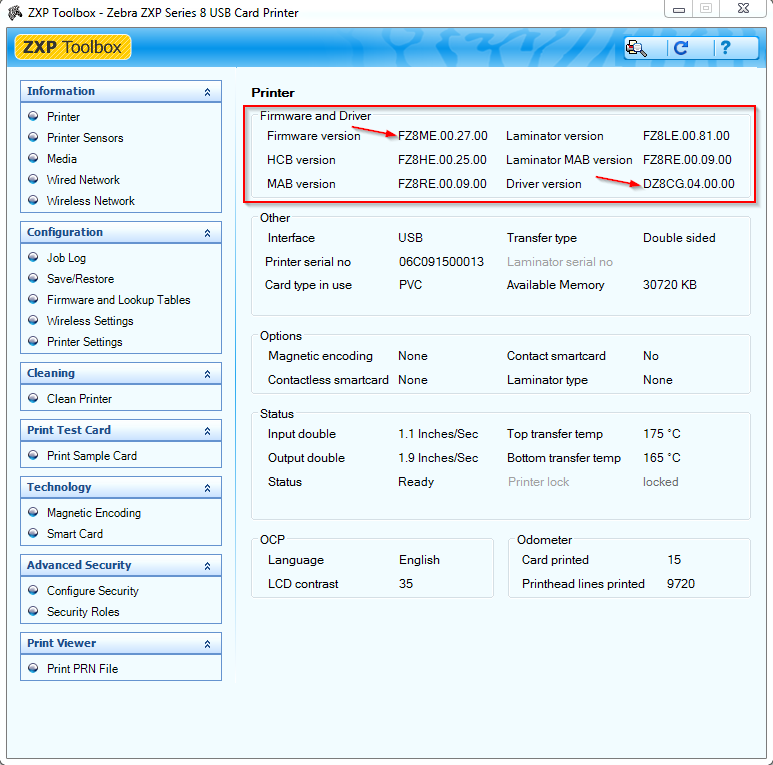Open the Media information page
Screen dimensions: 773x765
point(61,159)
